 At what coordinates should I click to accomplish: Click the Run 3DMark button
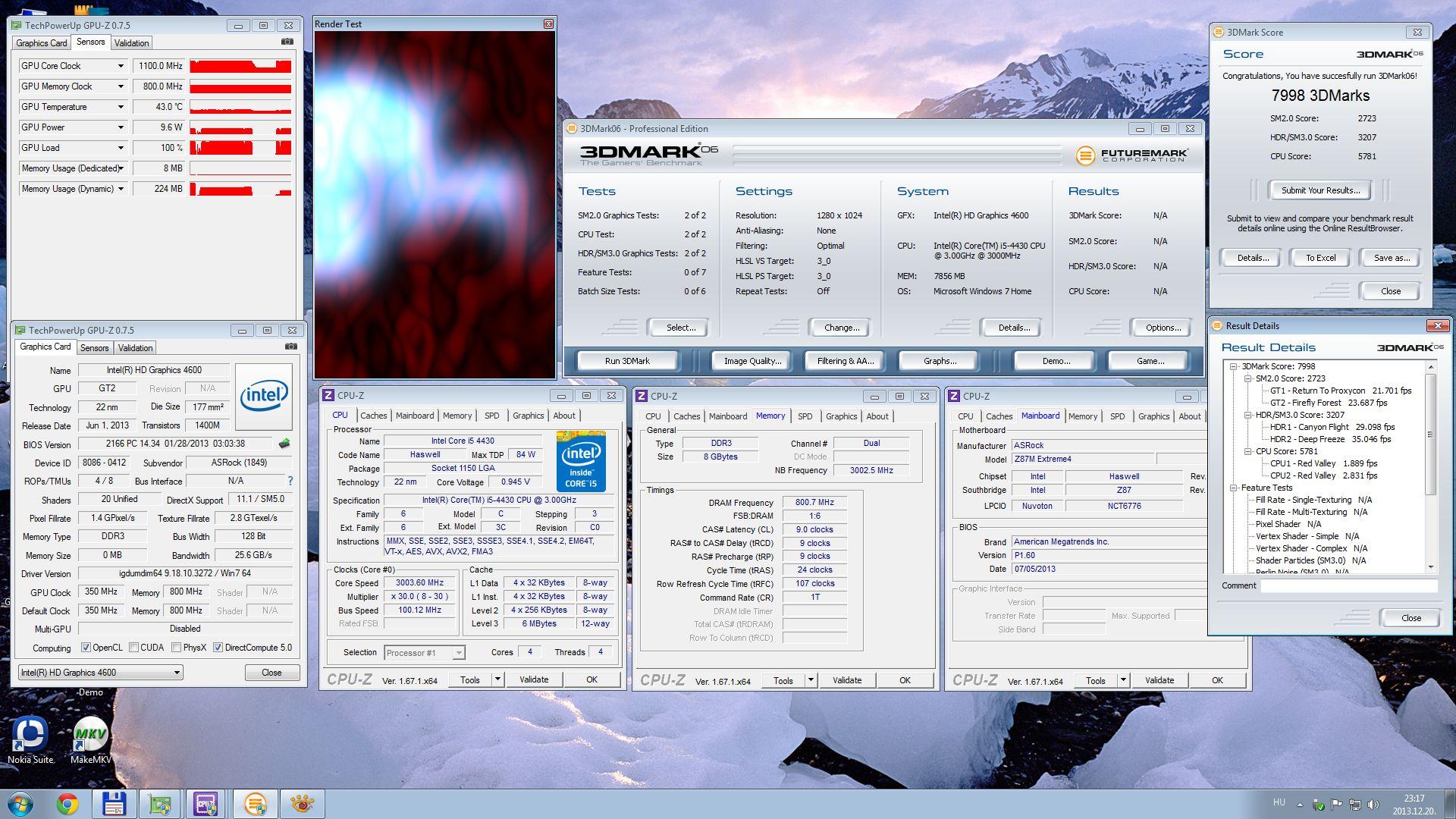click(627, 361)
